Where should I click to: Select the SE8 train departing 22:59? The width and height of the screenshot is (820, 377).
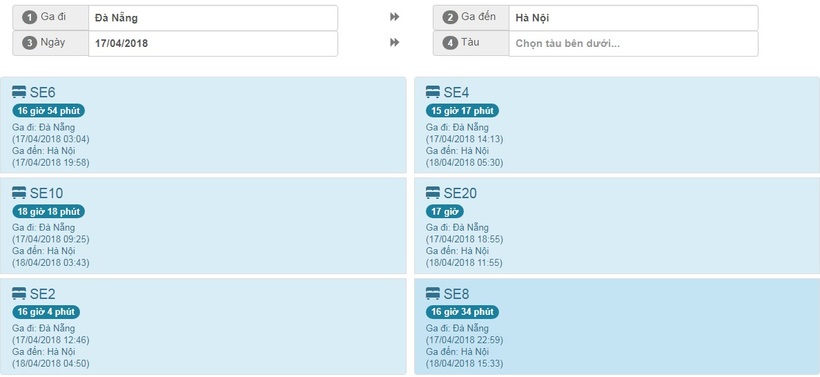(617, 326)
